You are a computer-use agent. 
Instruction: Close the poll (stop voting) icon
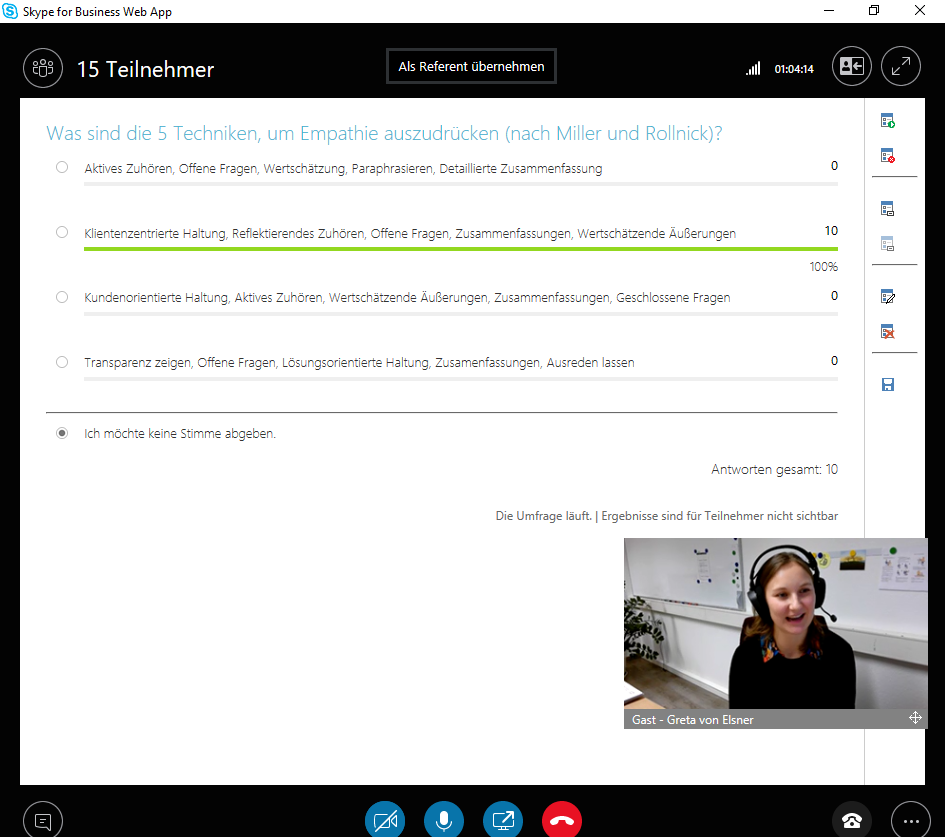pyautogui.click(x=887, y=155)
